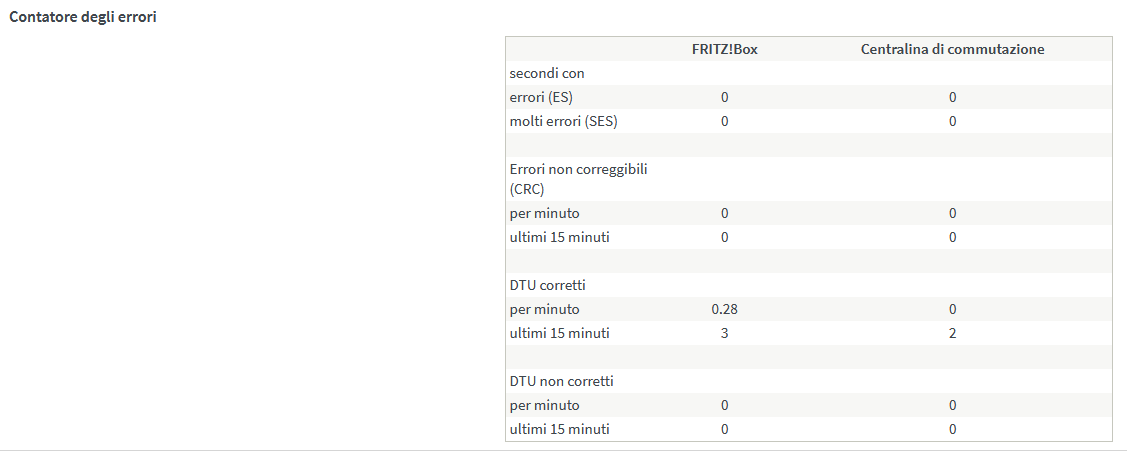Click "per minuto" under DTU corretti
This screenshot has width=1127, height=451.
pyautogui.click(x=544, y=309)
